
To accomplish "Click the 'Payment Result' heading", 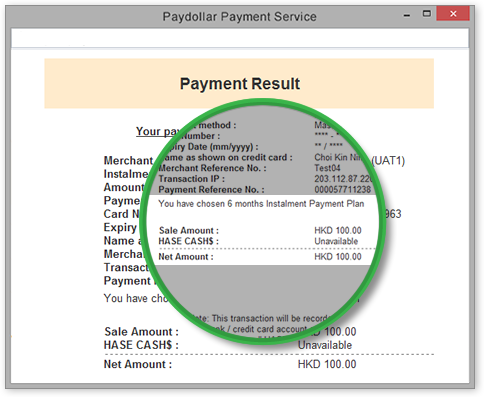I will point(240,84).
